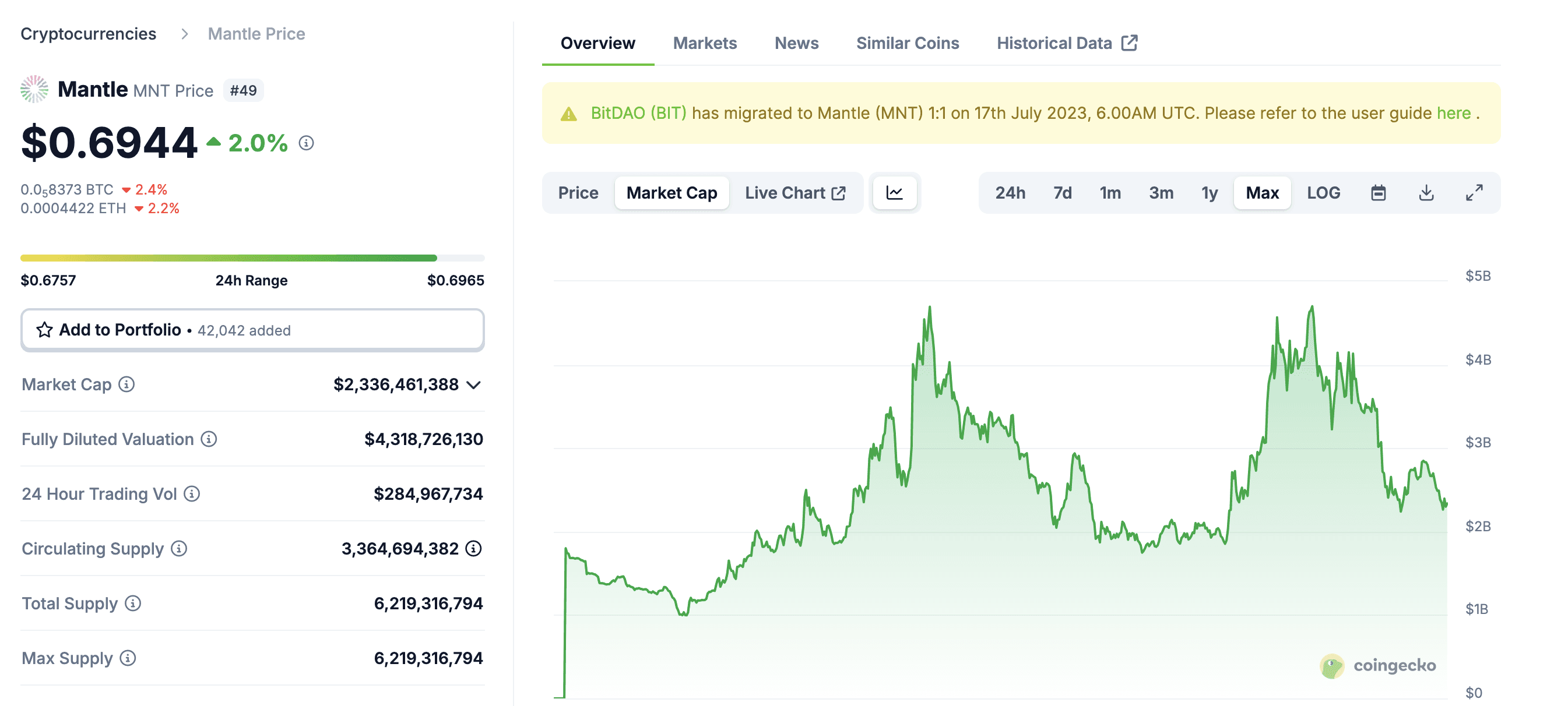Click the $0.6965 24h high value
Image resolution: width=1568 pixels, height=706 pixels.
point(456,280)
